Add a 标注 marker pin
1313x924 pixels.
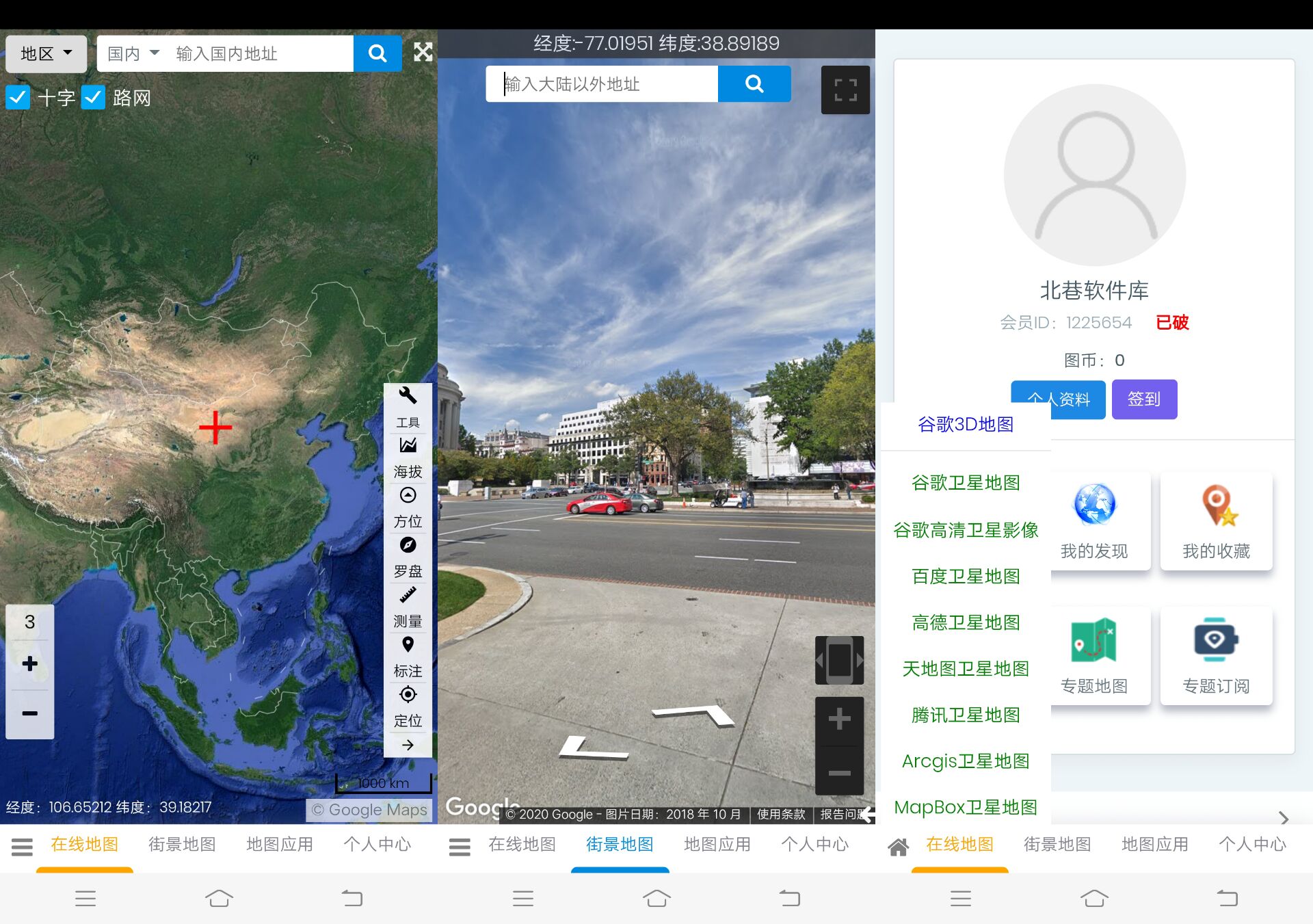click(408, 645)
